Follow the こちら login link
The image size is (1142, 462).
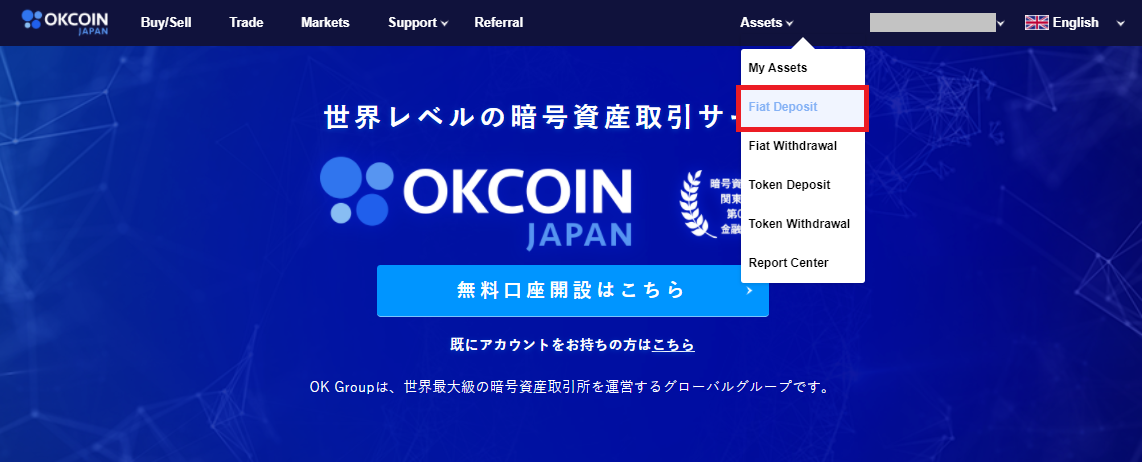pos(674,345)
